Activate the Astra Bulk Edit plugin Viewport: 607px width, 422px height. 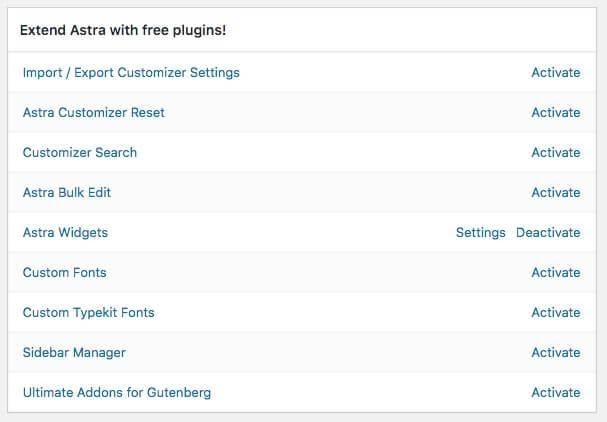click(x=555, y=192)
